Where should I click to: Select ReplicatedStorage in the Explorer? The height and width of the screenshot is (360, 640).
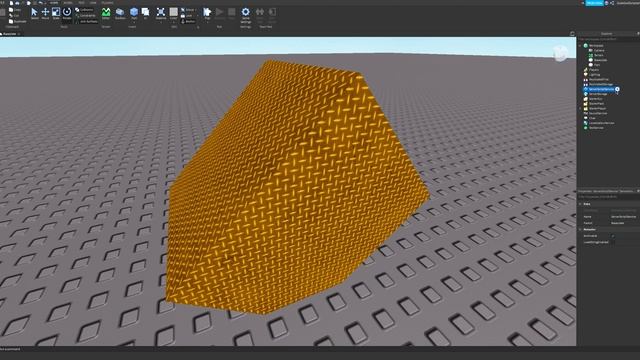pyautogui.click(x=601, y=84)
